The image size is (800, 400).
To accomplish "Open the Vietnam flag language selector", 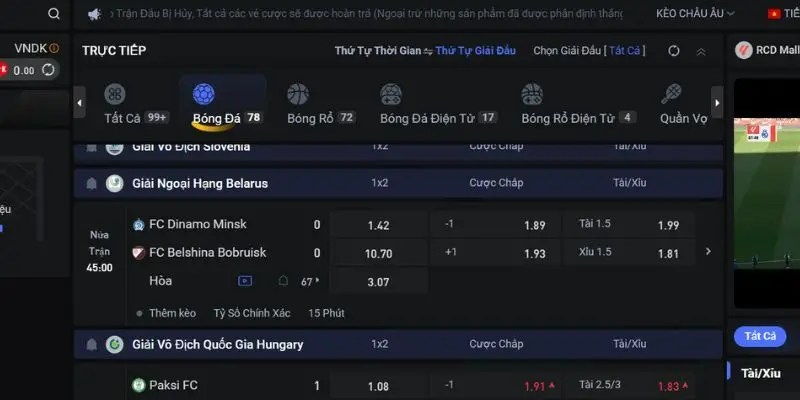I will (x=774, y=14).
